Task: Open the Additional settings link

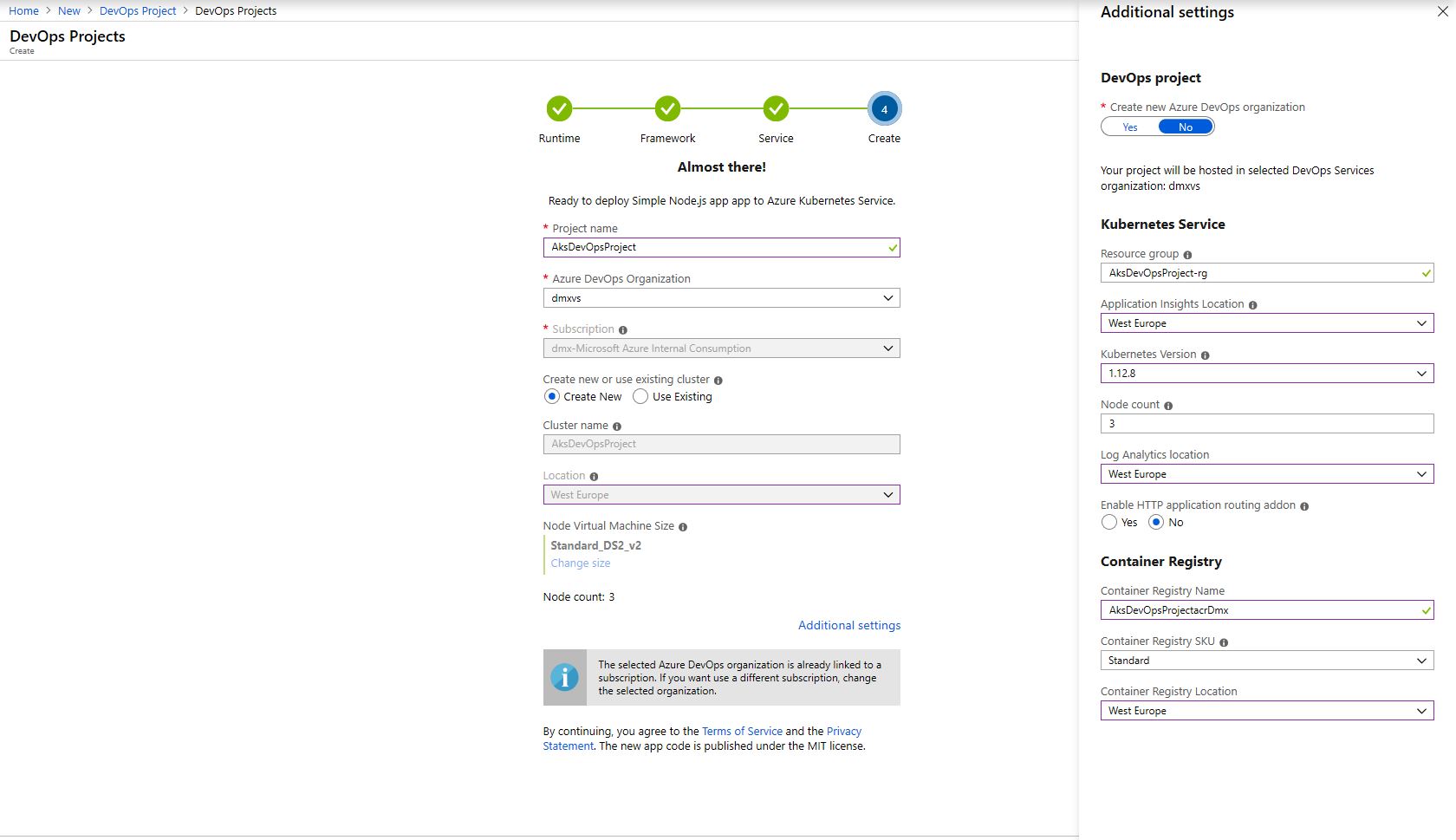Action: 849,626
